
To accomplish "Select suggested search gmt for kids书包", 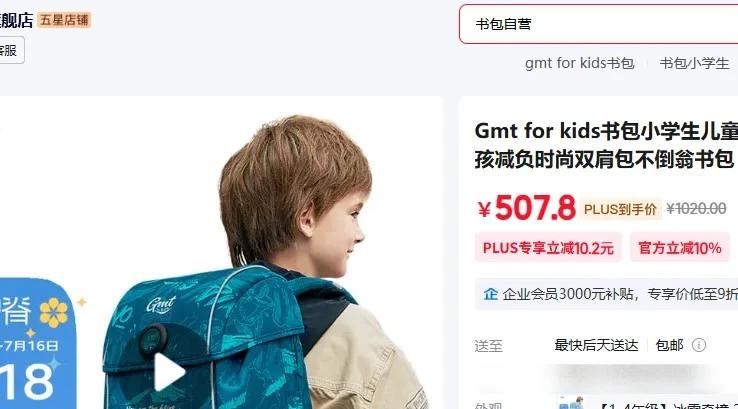I will pyautogui.click(x=579, y=63).
